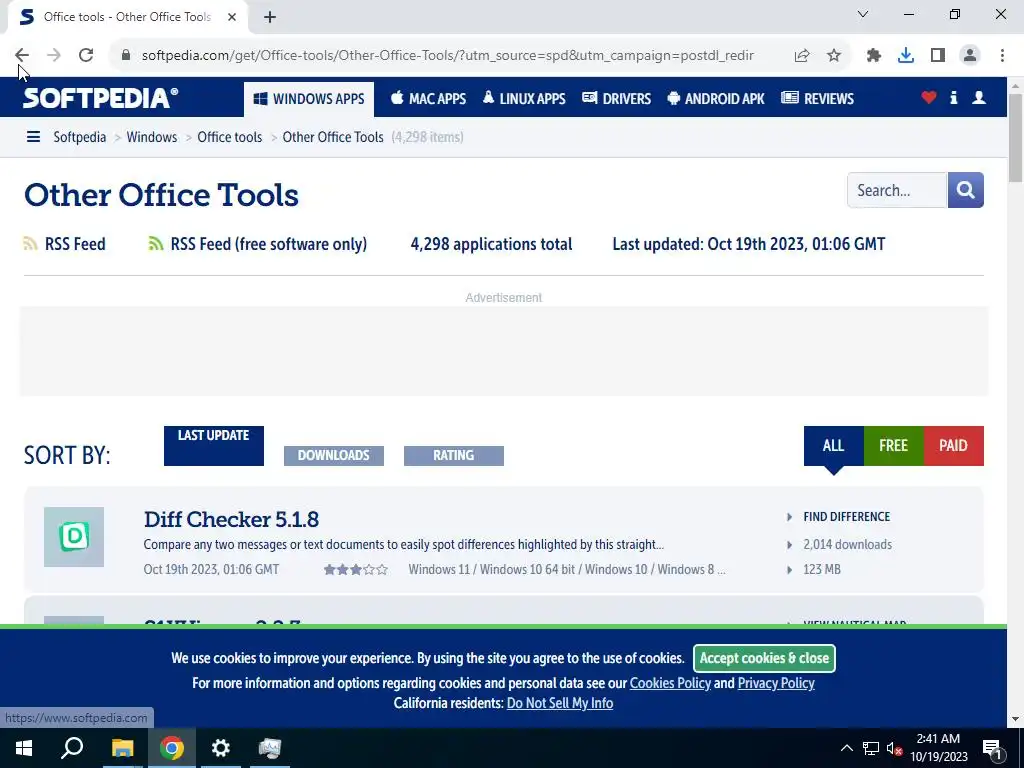Open the tab search chevron in title bar
Viewport: 1024px width, 768px height.
[x=863, y=14]
